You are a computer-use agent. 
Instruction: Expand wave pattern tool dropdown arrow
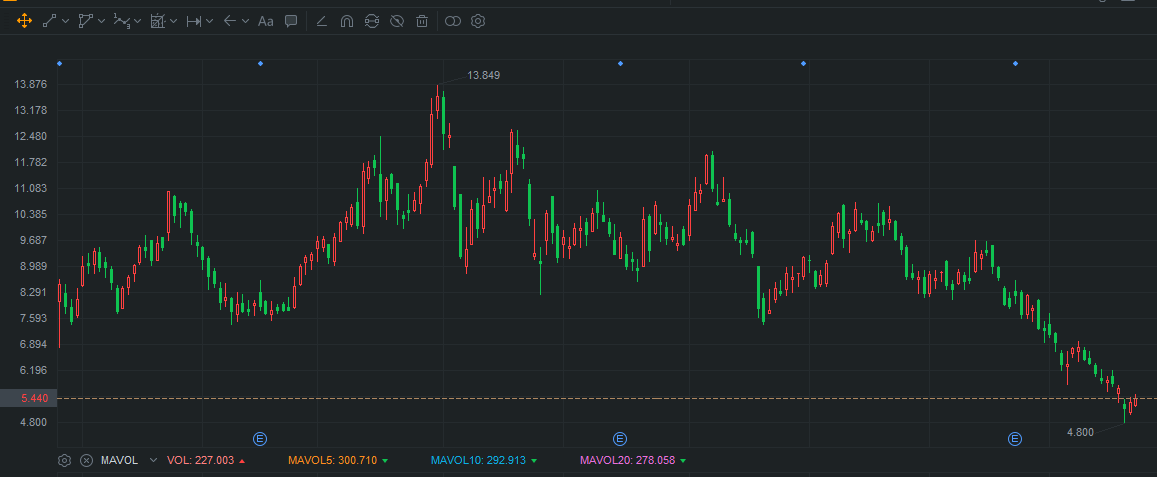click(138, 21)
